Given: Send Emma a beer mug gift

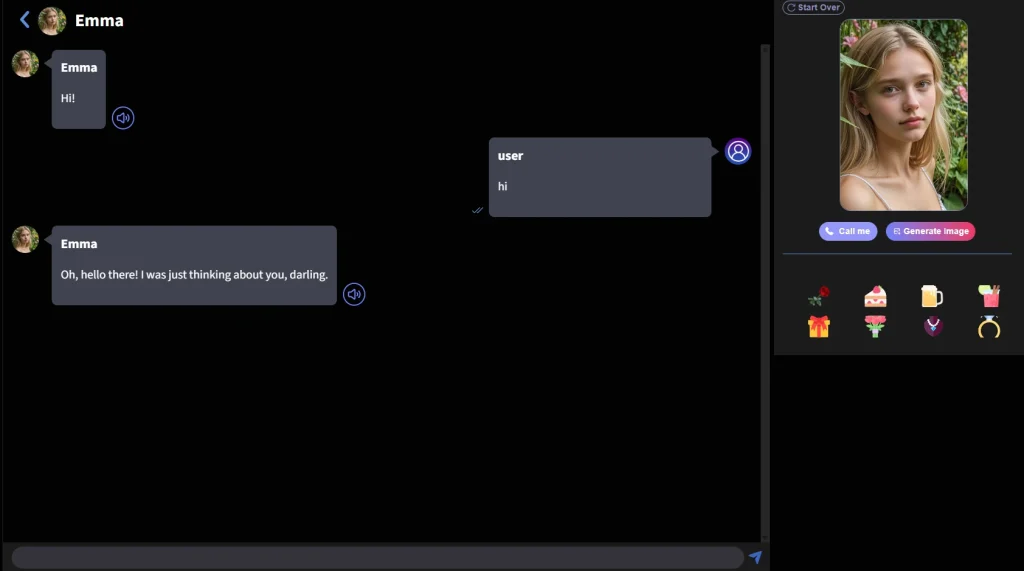Looking at the screenshot, I should click(931, 296).
